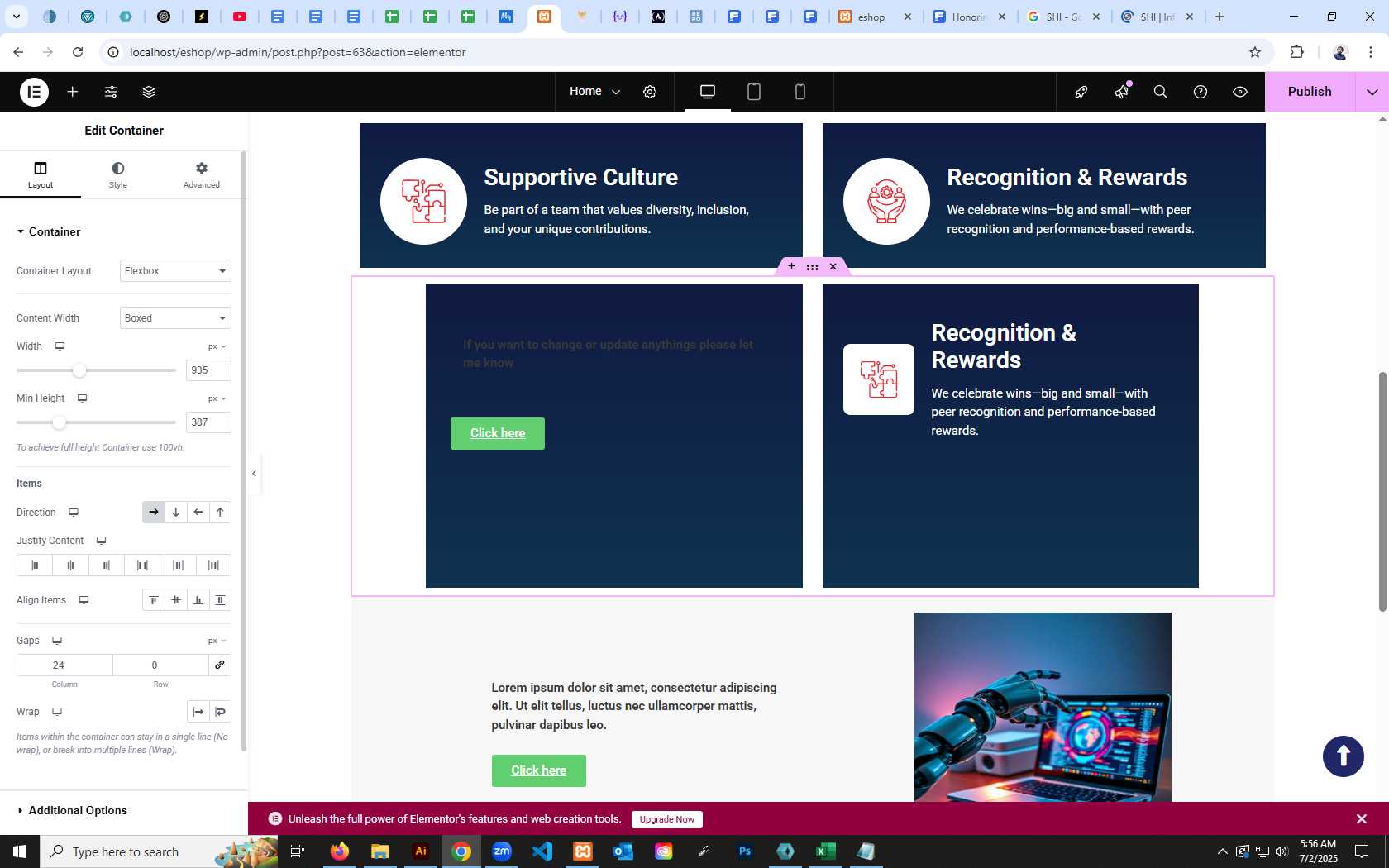Toggle the Gaps link values icon
This screenshot has height=868, width=1389.
click(x=220, y=665)
